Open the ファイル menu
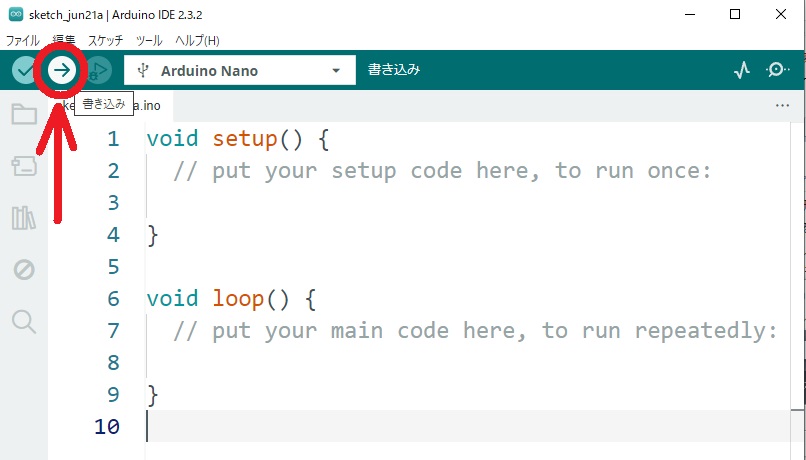This screenshot has width=806, height=460. pos(22,41)
